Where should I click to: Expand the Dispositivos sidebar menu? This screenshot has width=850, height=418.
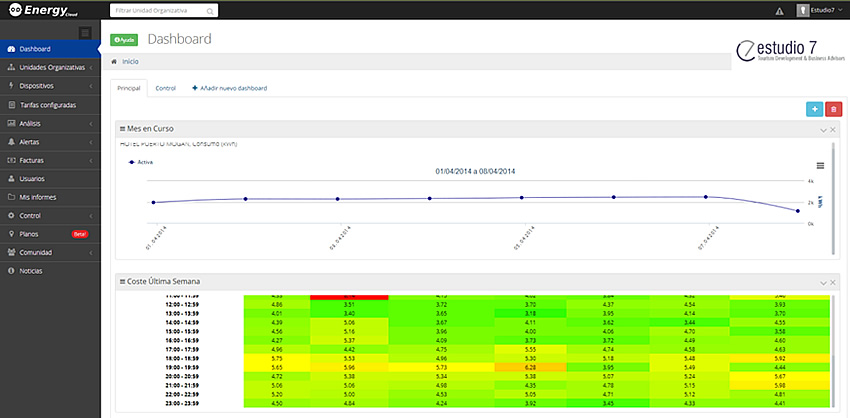tap(50, 86)
